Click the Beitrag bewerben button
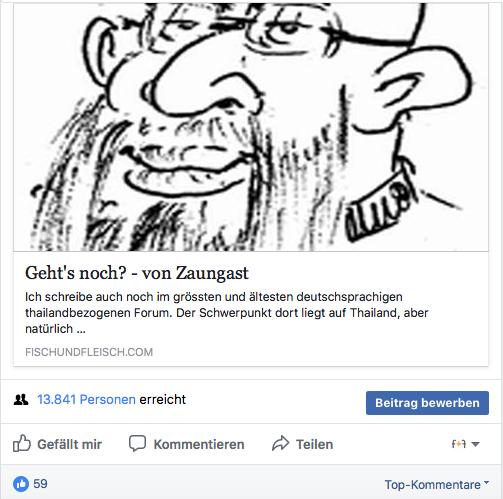Screen dimensions: 503x499 tap(427, 403)
